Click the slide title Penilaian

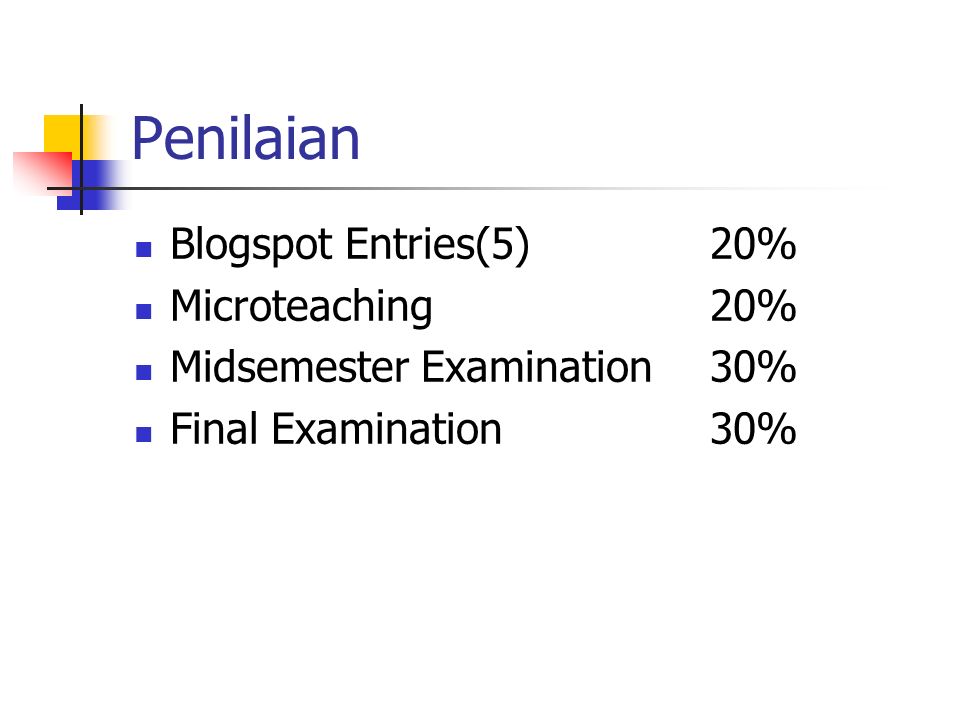pos(246,138)
